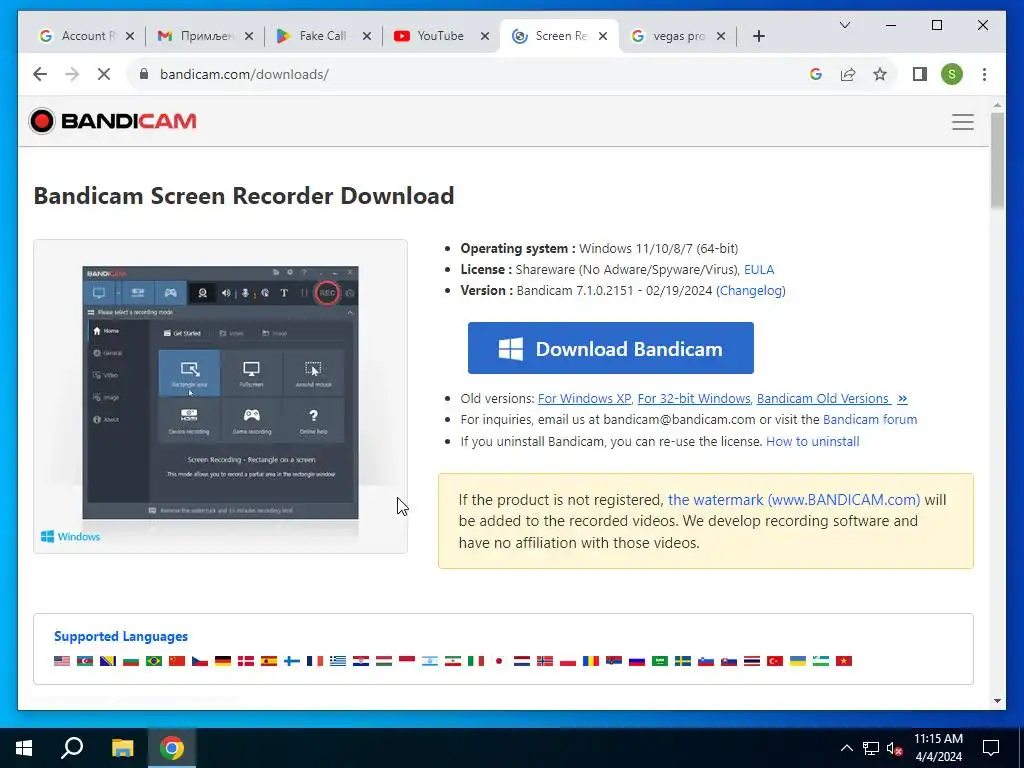
Task: Share this page via the share icon
Action: point(848,74)
